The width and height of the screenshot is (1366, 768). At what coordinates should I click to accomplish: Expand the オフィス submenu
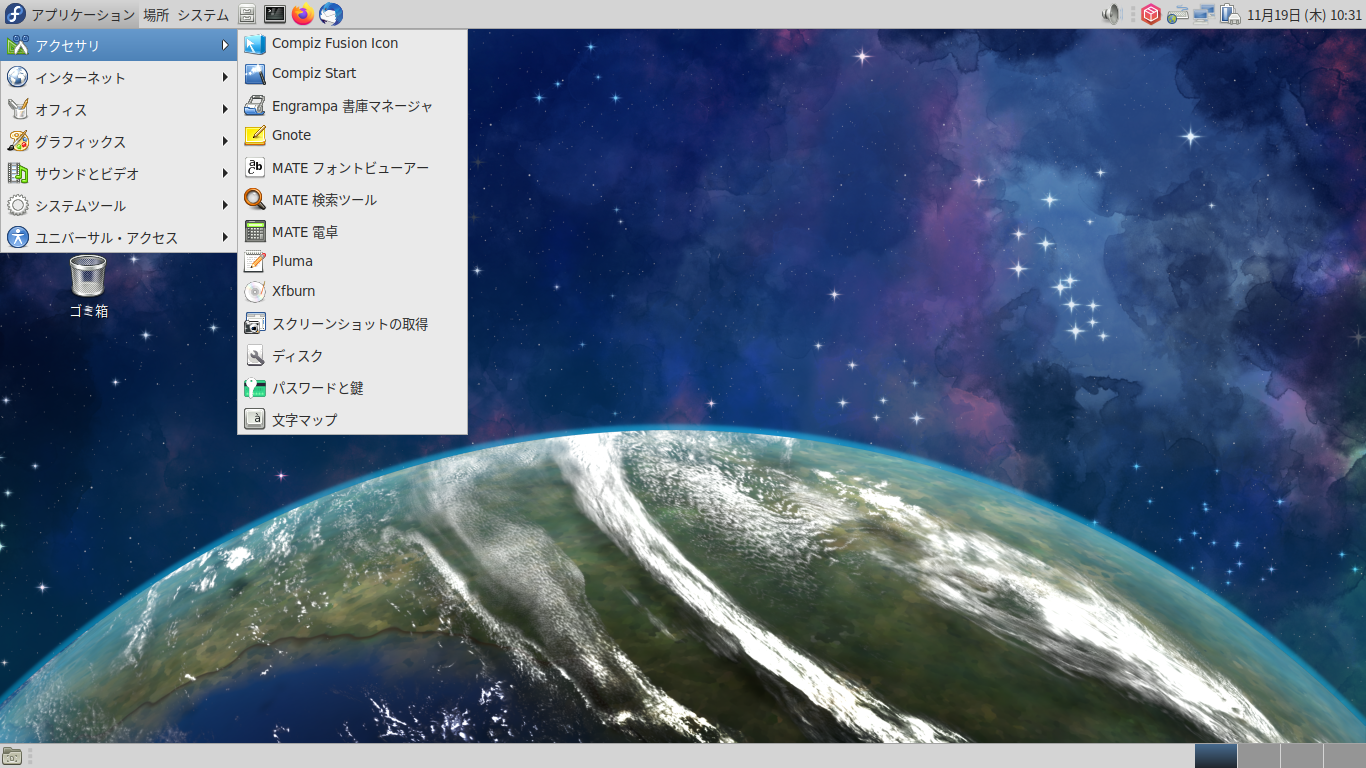pyautogui.click(x=118, y=110)
